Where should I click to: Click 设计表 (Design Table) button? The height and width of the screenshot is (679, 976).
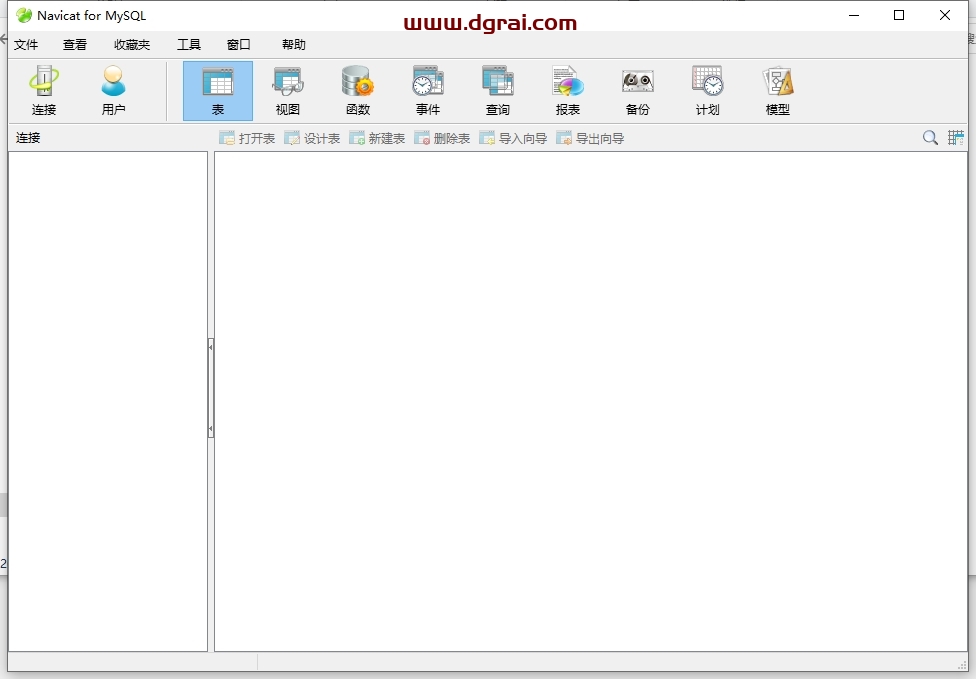click(312, 138)
